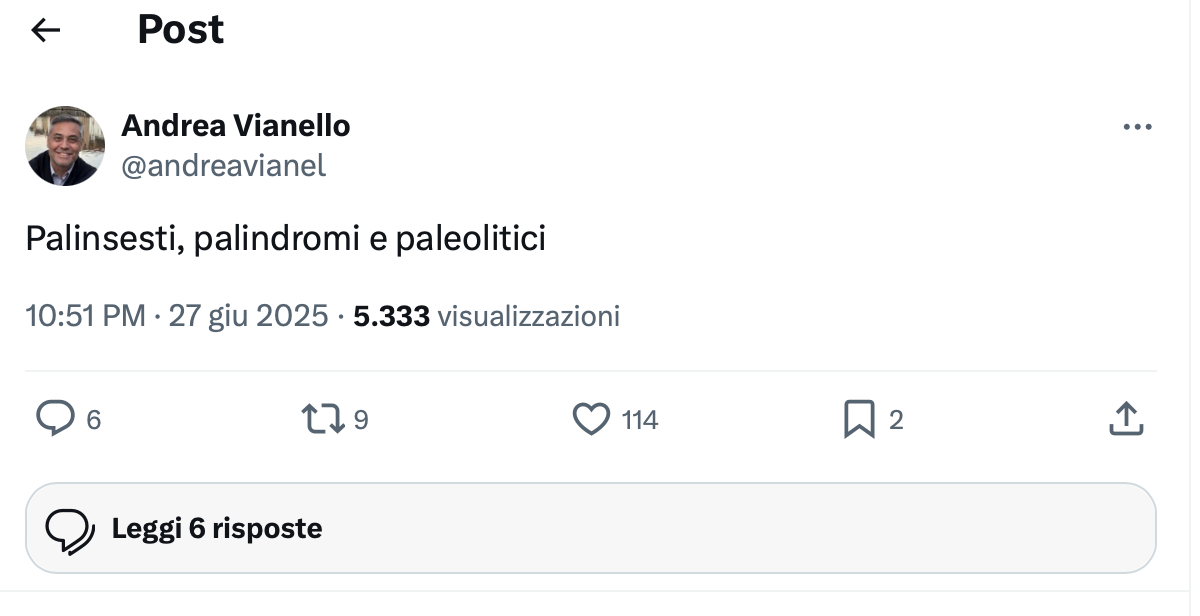Image resolution: width=1200 pixels, height=616 pixels.
Task: Click the like count 114
Action: coord(640,420)
